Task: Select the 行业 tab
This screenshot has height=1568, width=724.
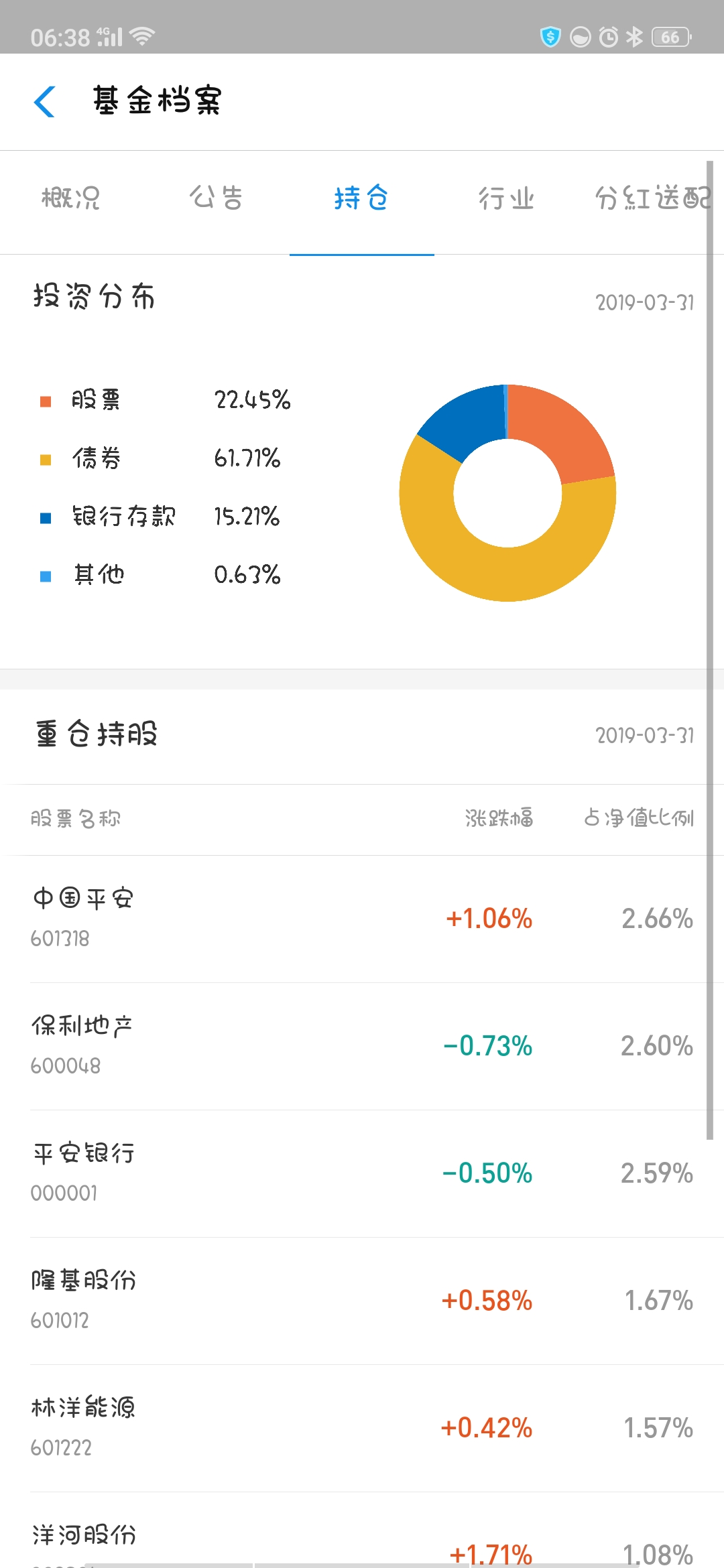Action: (x=506, y=198)
